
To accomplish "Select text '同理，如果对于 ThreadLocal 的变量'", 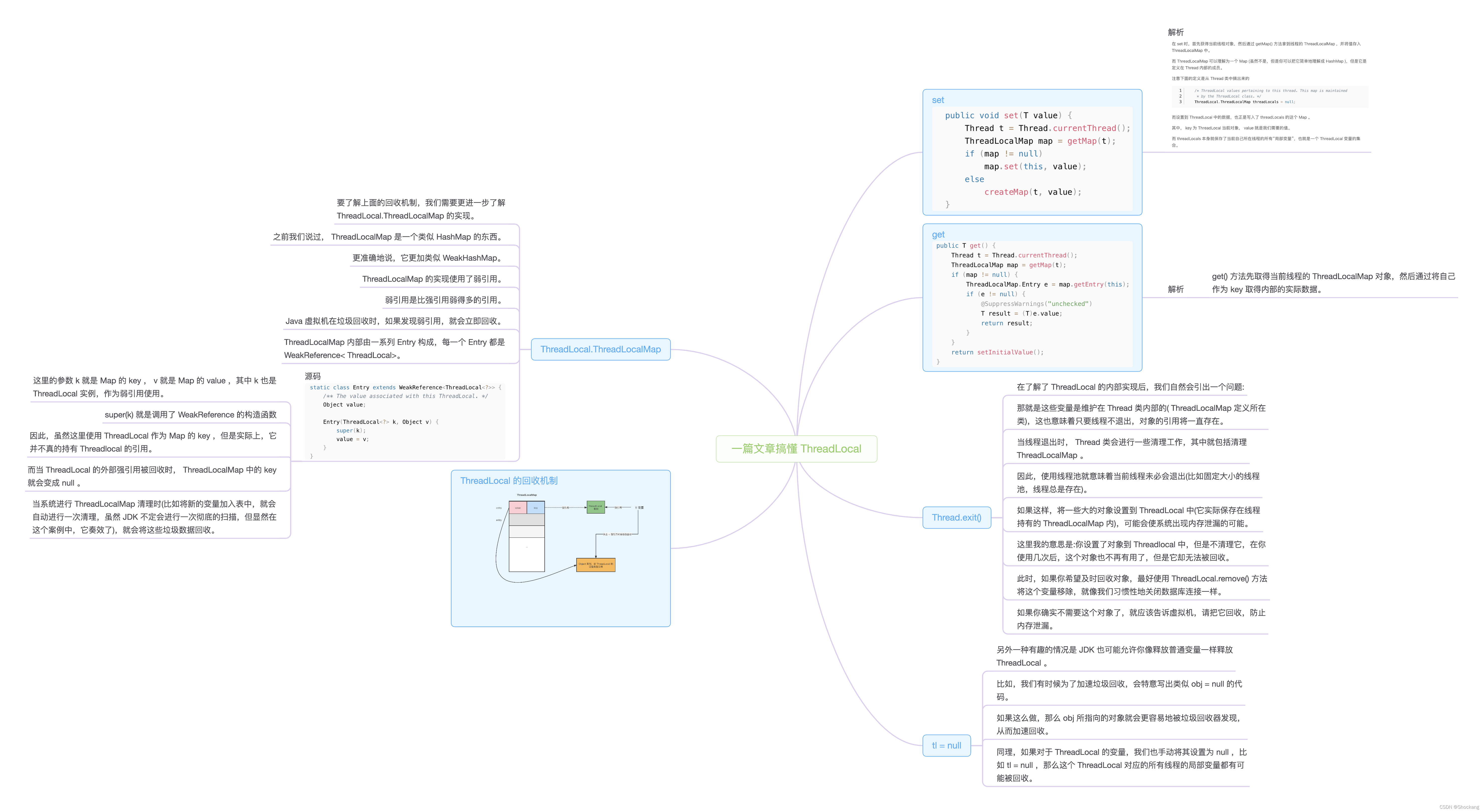I will click(1061, 752).
